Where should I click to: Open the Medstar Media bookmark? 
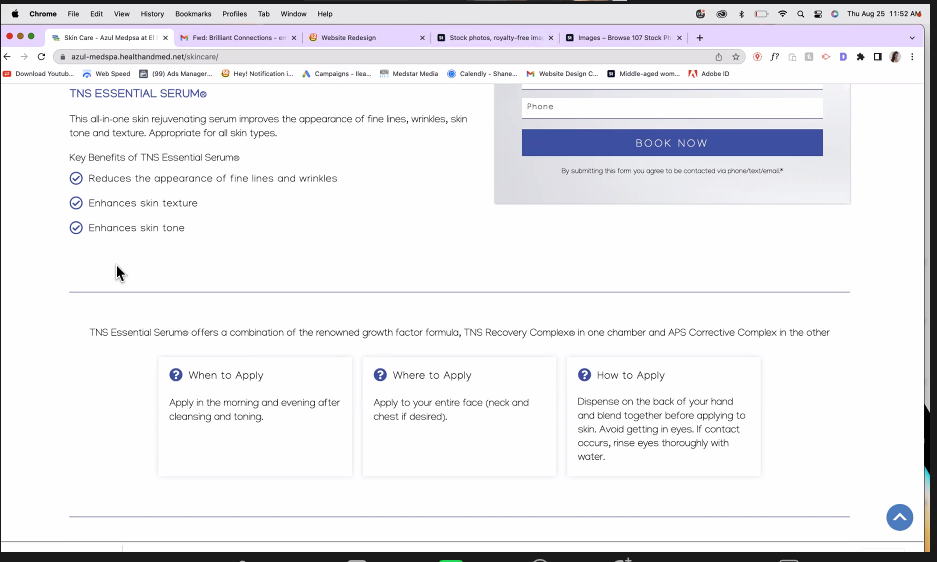pyautogui.click(x=409, y=74)
